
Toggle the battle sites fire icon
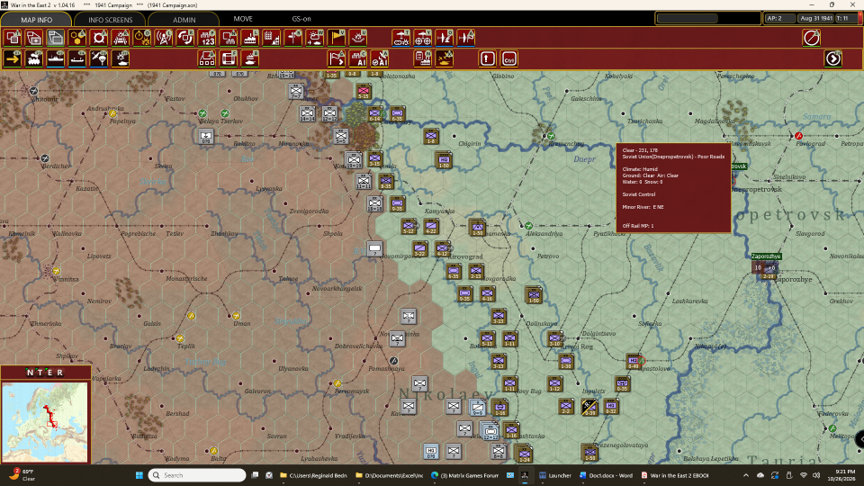point(358,38)
